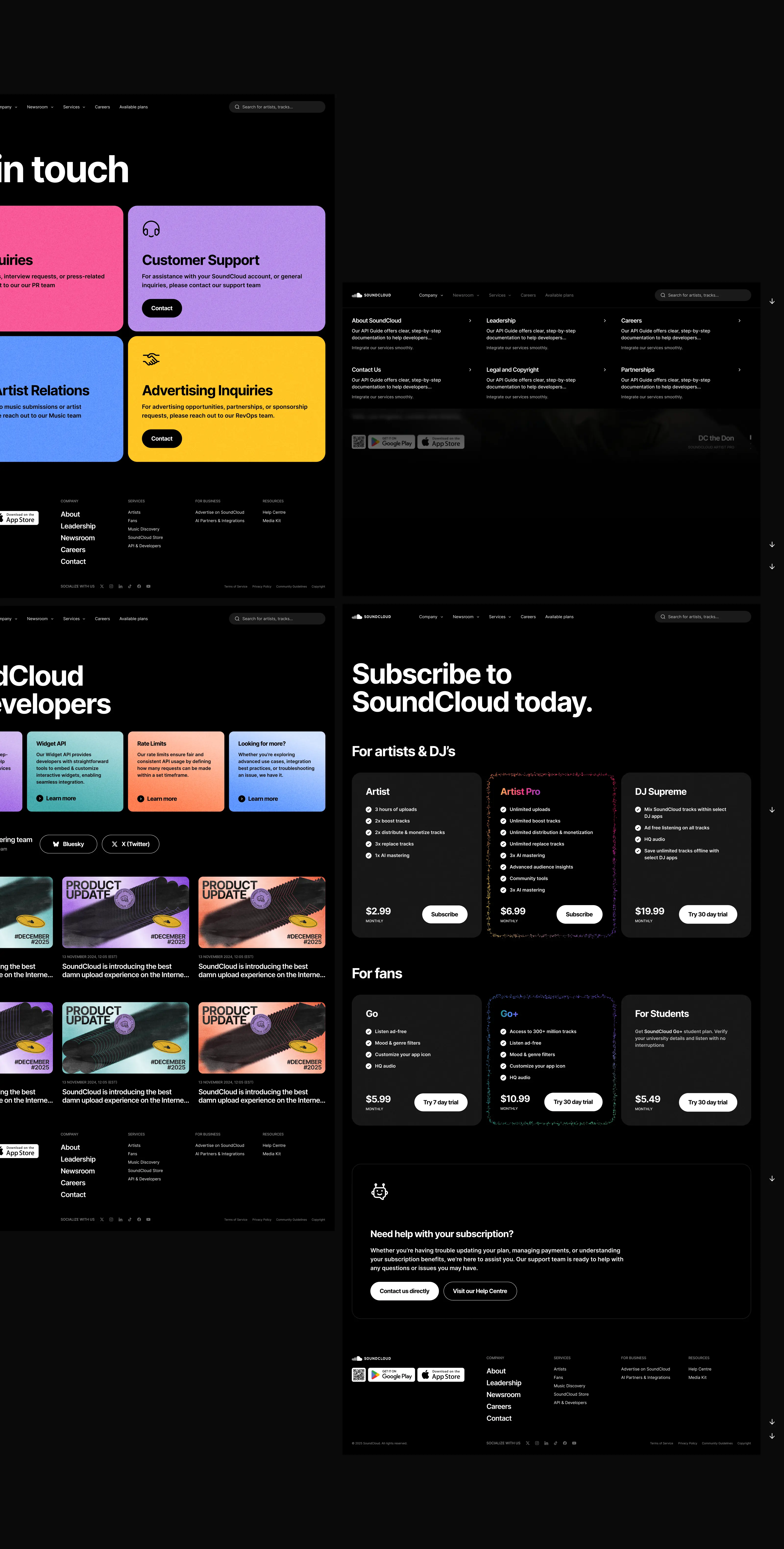Image resolution: width=784 pixels, height=1549 pixels.
Task: Tap X icon in developers page footer
Action: point(102,1220)
